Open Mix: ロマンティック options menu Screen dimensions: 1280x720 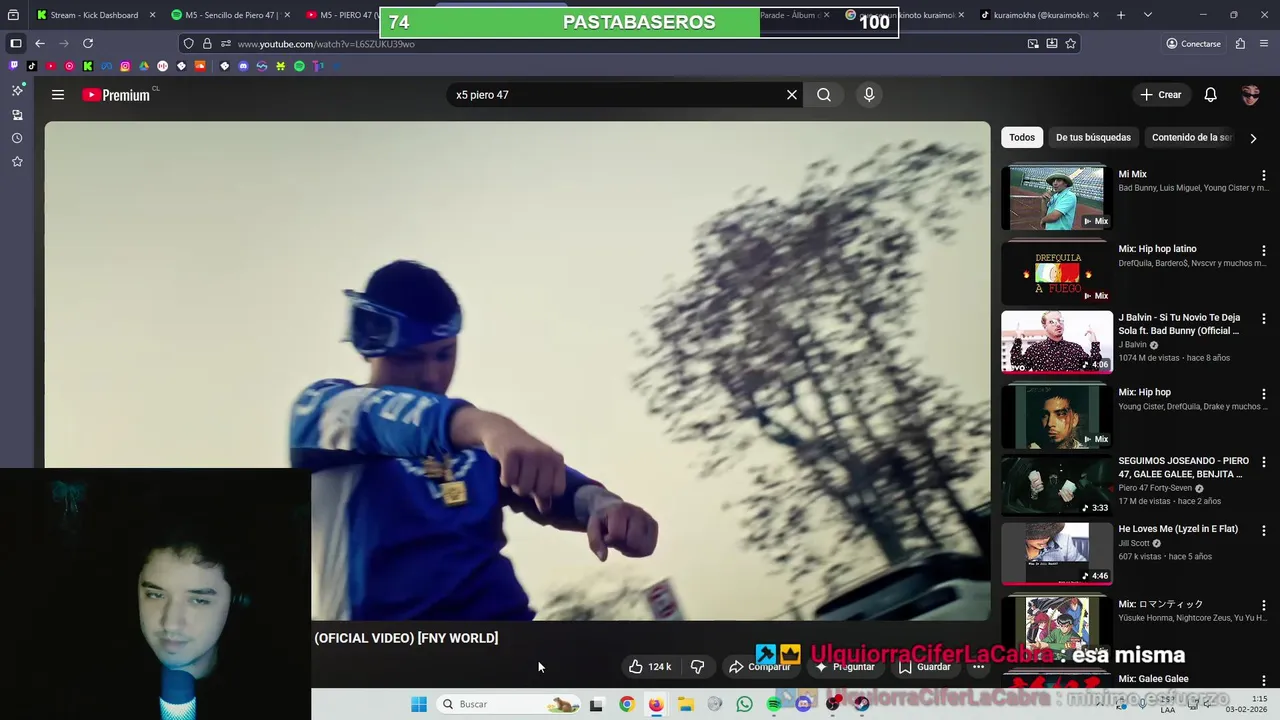click(1263, 605)
